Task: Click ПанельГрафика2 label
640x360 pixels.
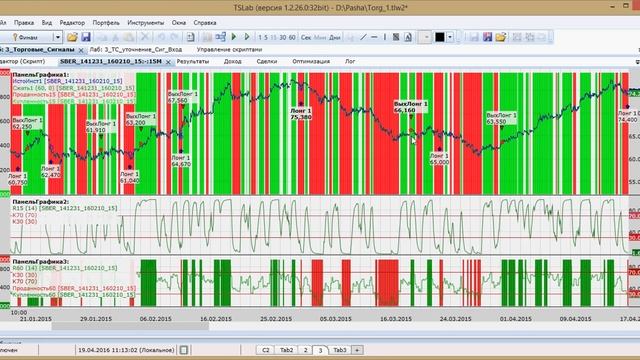Action: (40, 202)
